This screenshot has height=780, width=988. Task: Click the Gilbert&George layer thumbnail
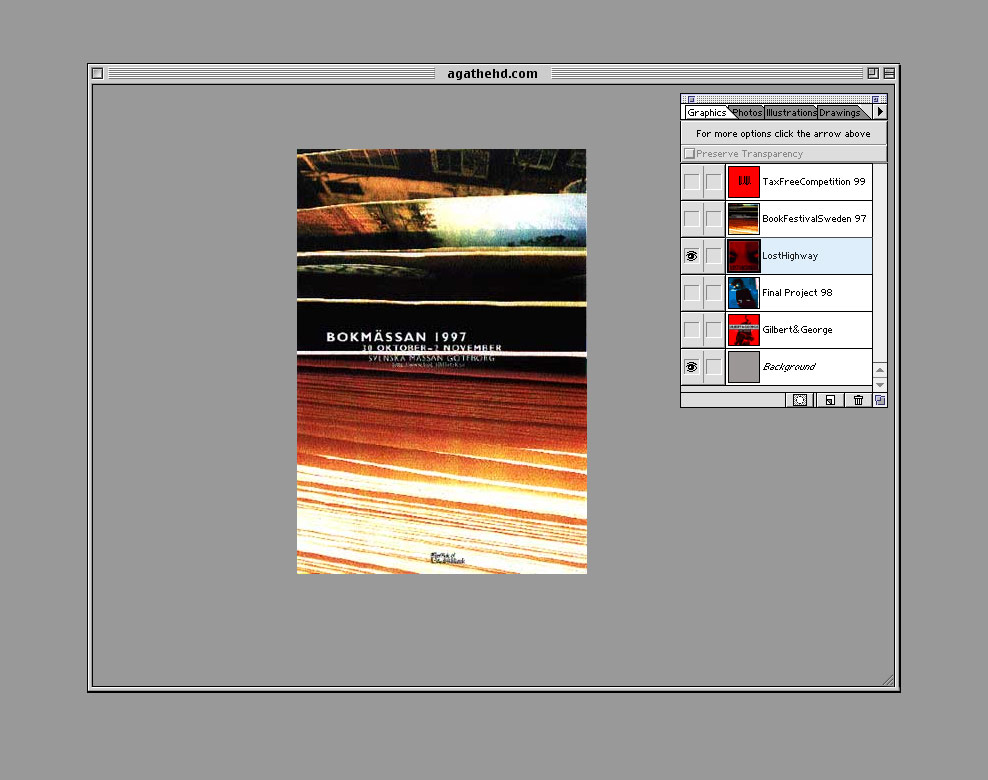[744, 330]
